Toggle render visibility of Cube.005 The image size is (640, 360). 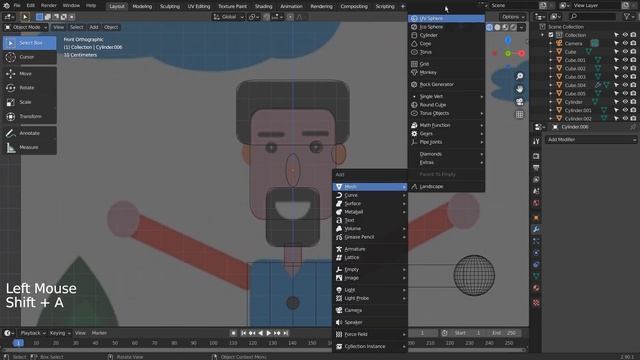pos(633,94)
